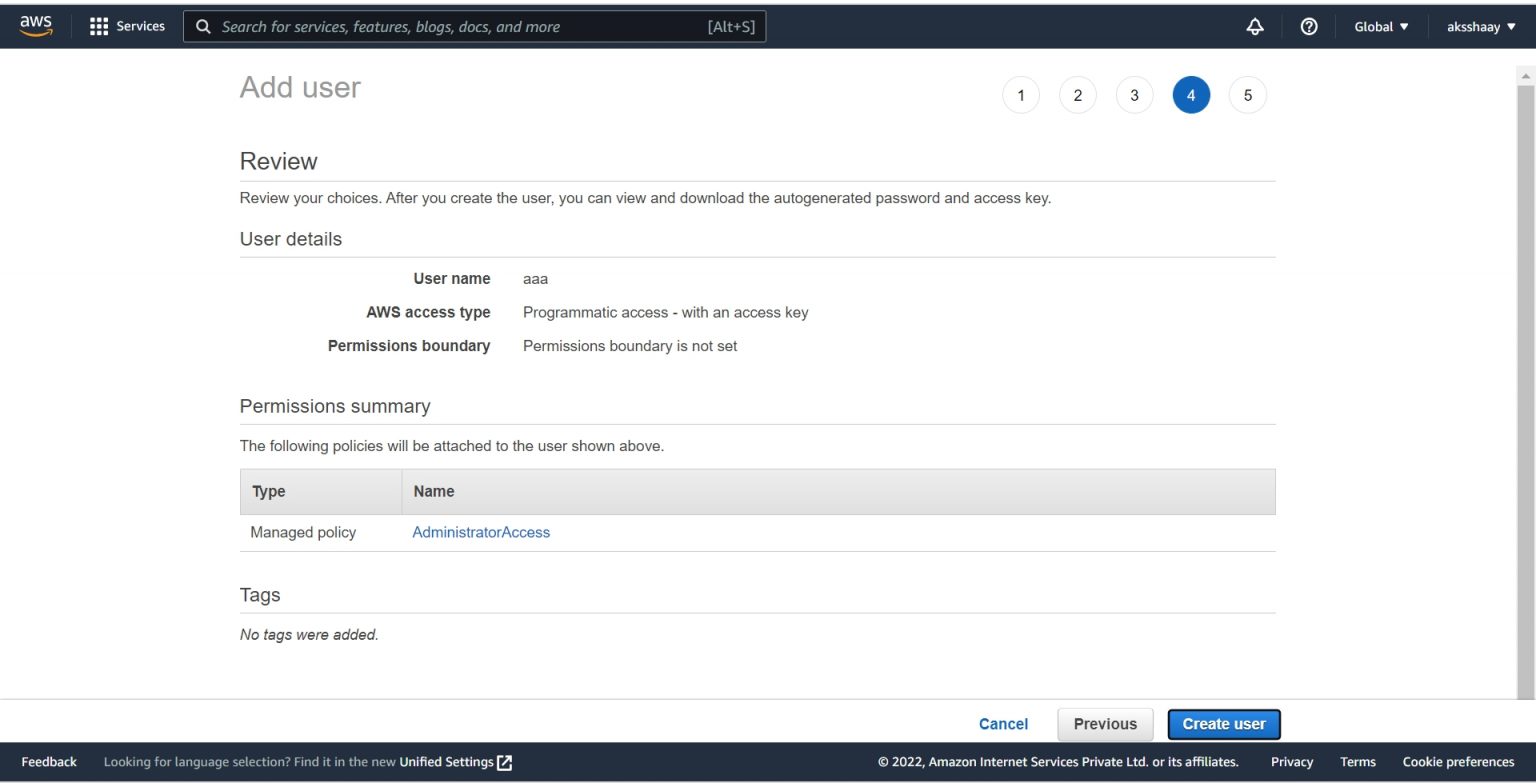Open the Help panel with question mark icon
The width and height of the screenshot is (1536, 783).
[1309, 26]
